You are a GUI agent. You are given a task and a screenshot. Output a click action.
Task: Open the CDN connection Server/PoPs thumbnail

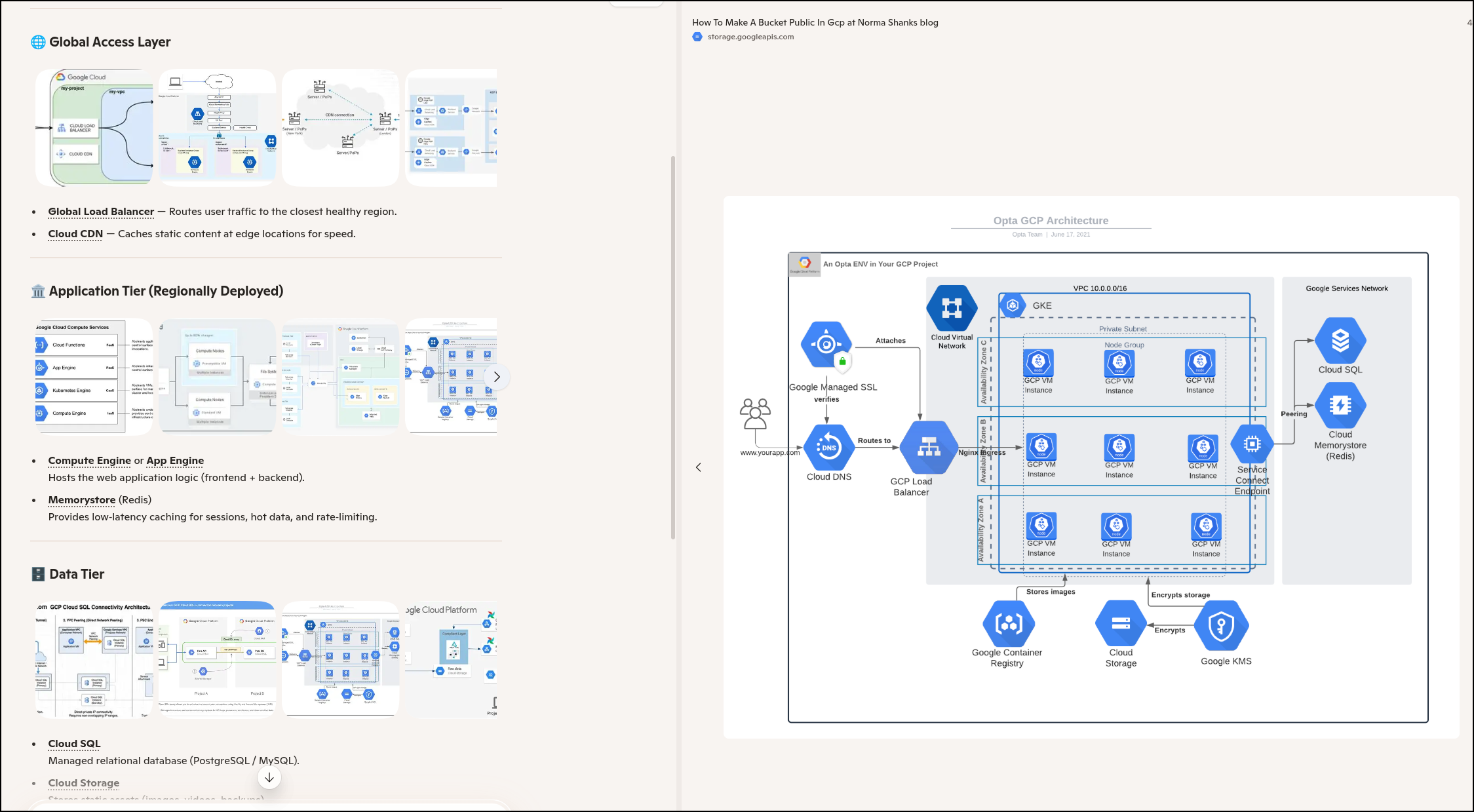340,128
